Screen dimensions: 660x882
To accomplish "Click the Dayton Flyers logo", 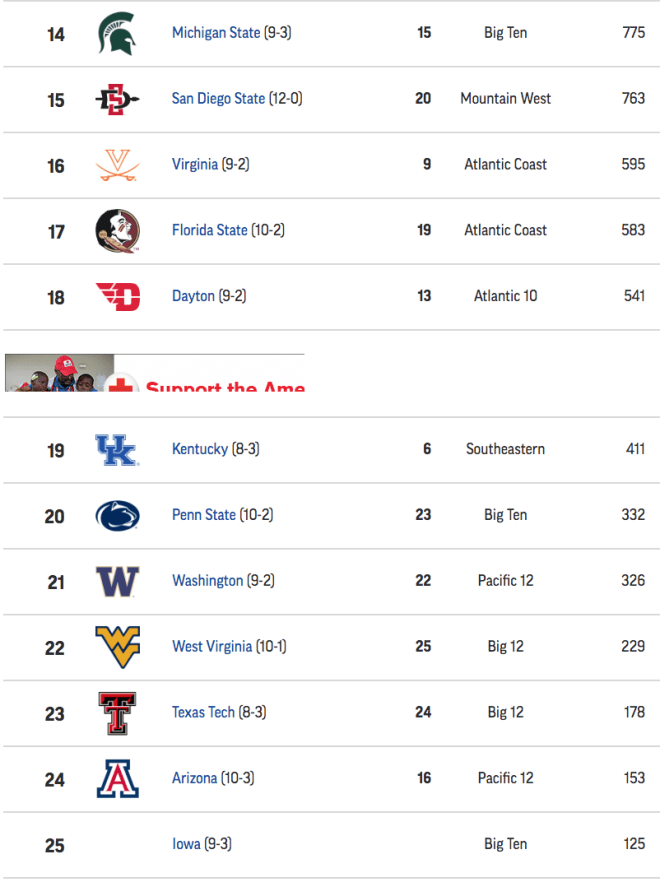I will click(x=118, y=296).
